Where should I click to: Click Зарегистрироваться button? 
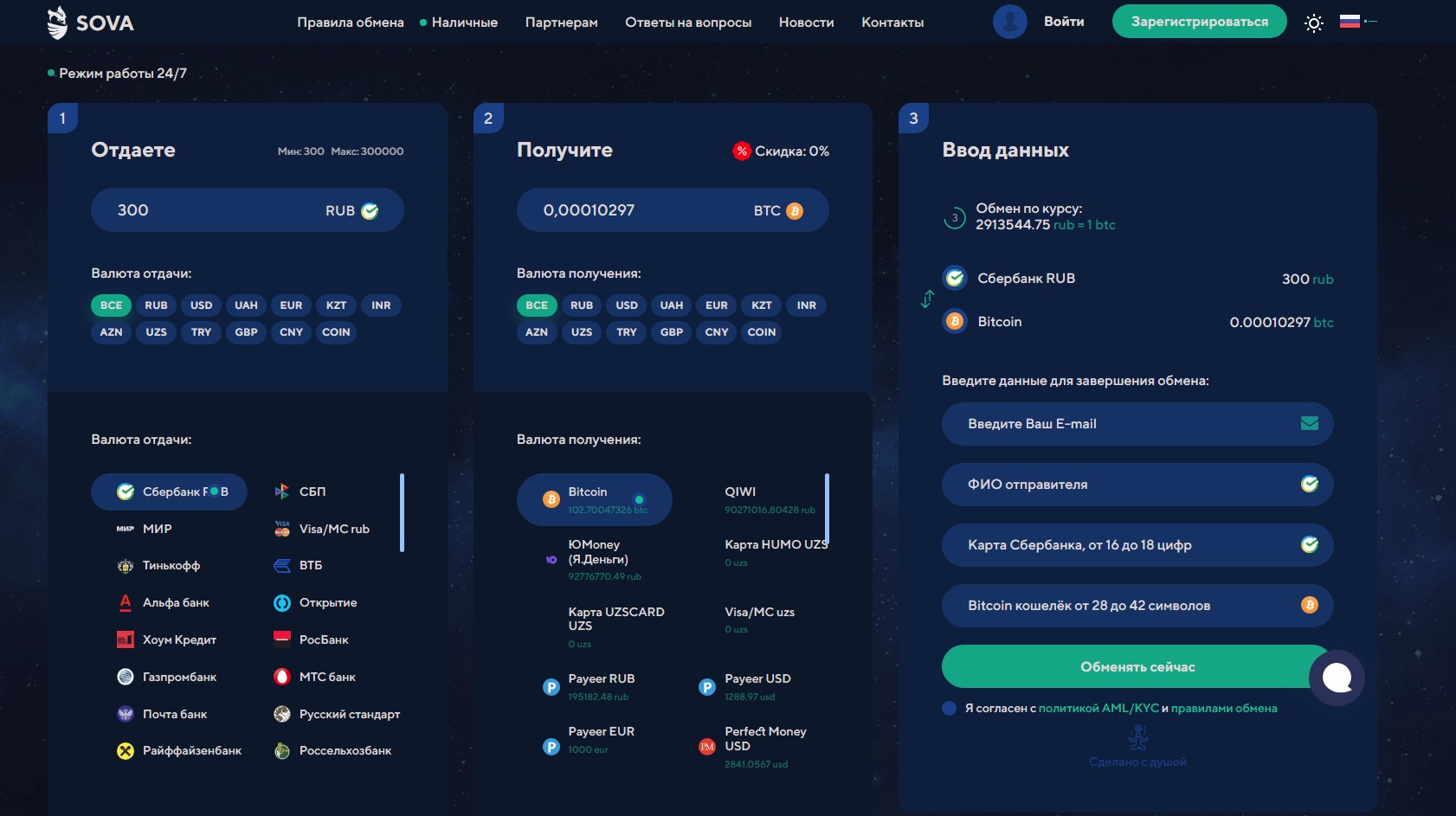click(1199, 22)
